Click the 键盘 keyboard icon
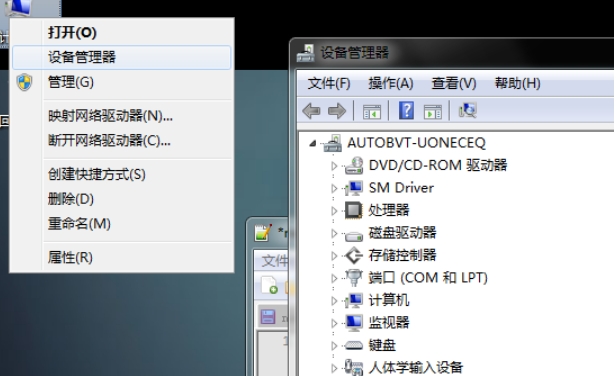Screen dimensions: 616x376 pos(354,345)
